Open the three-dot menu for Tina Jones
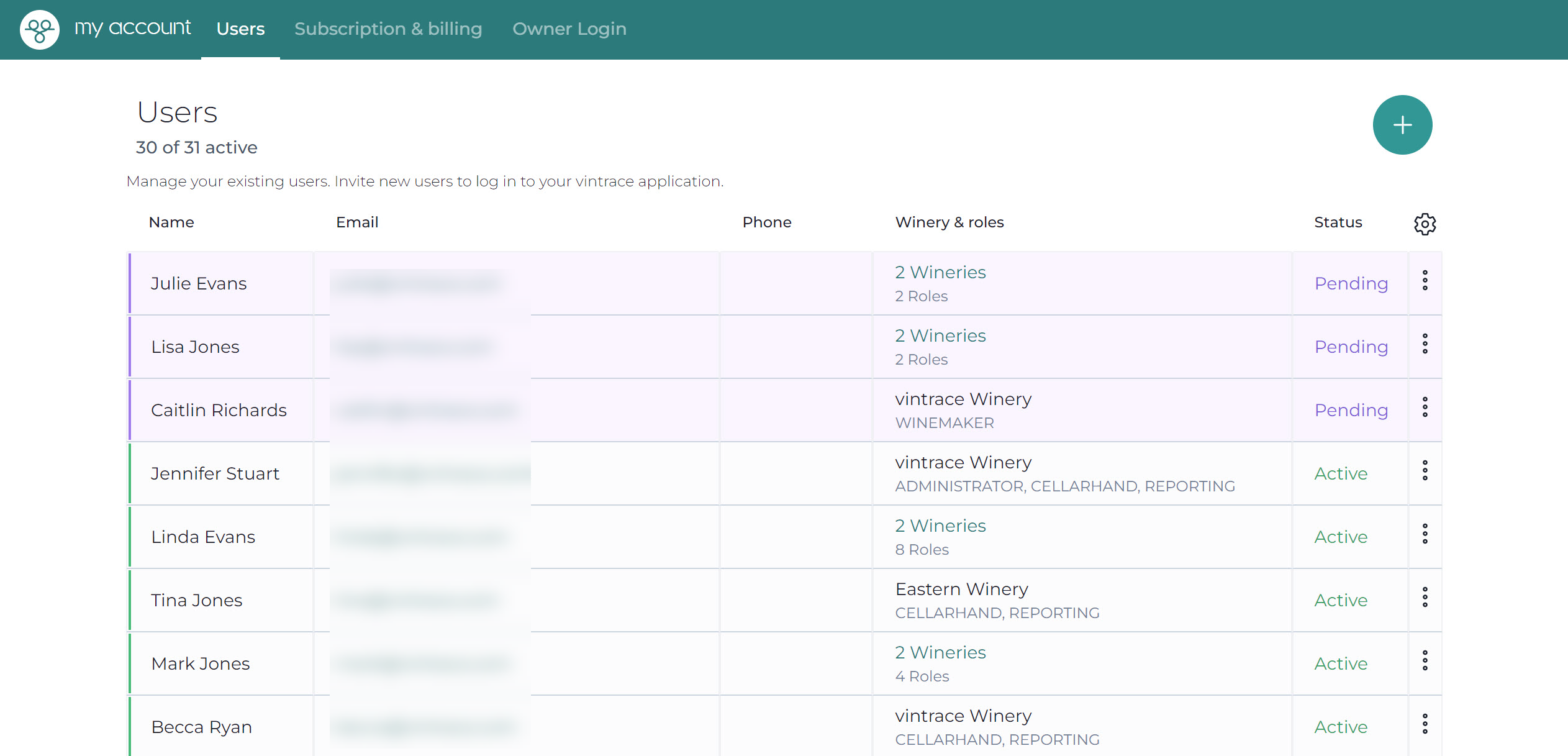Image resolution: width=1568 pixels, height=756 pixels. (1425, 598)
